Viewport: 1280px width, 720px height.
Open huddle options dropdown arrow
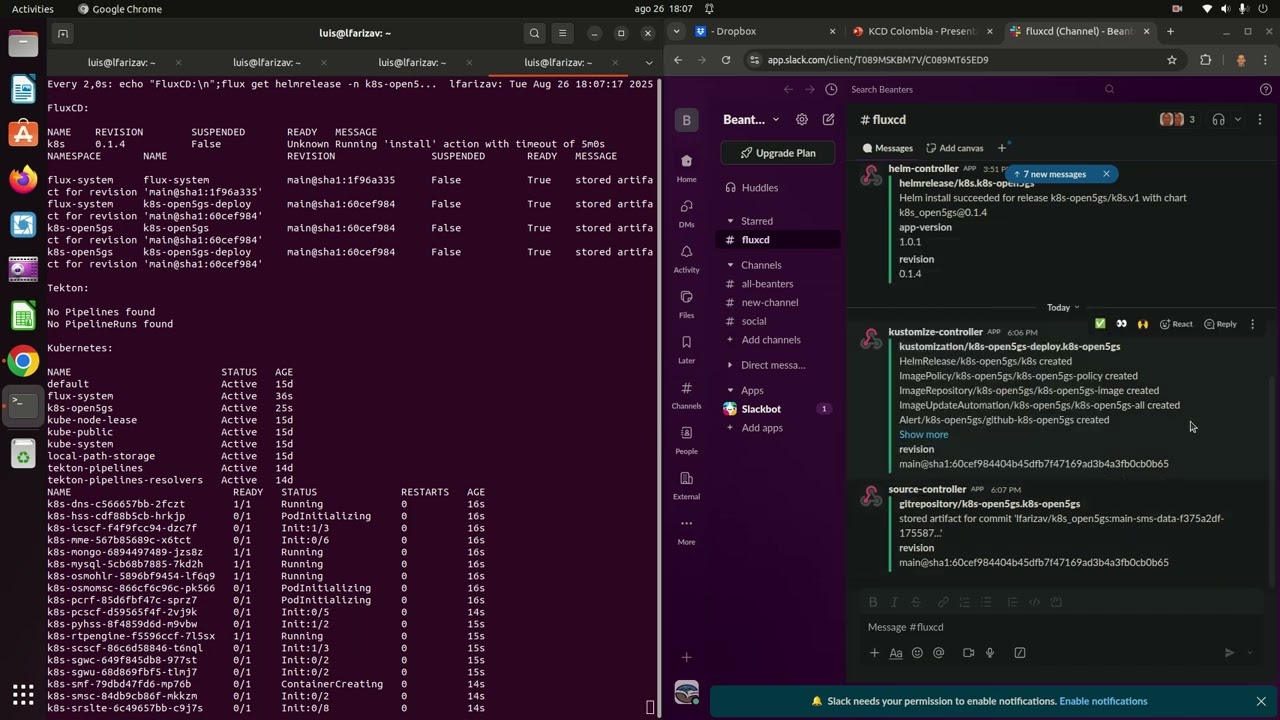click(1238, 120)
